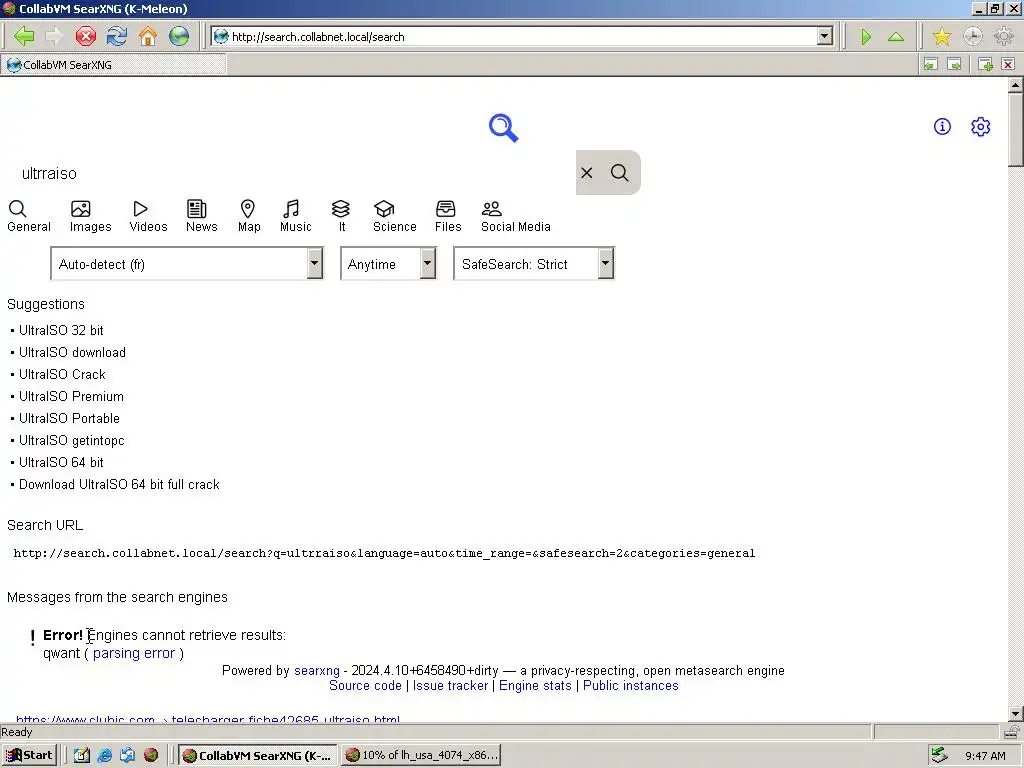Open SearXNG preferences gear icon
1024x768 pixels.
pos(980,127)
